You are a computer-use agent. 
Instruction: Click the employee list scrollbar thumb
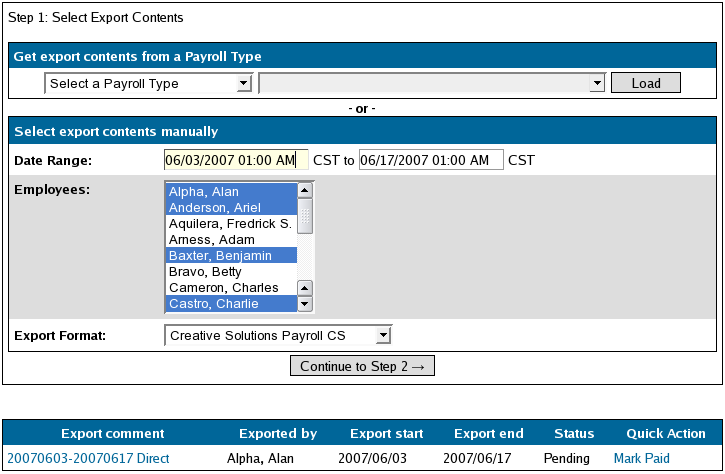click(305, 216)
